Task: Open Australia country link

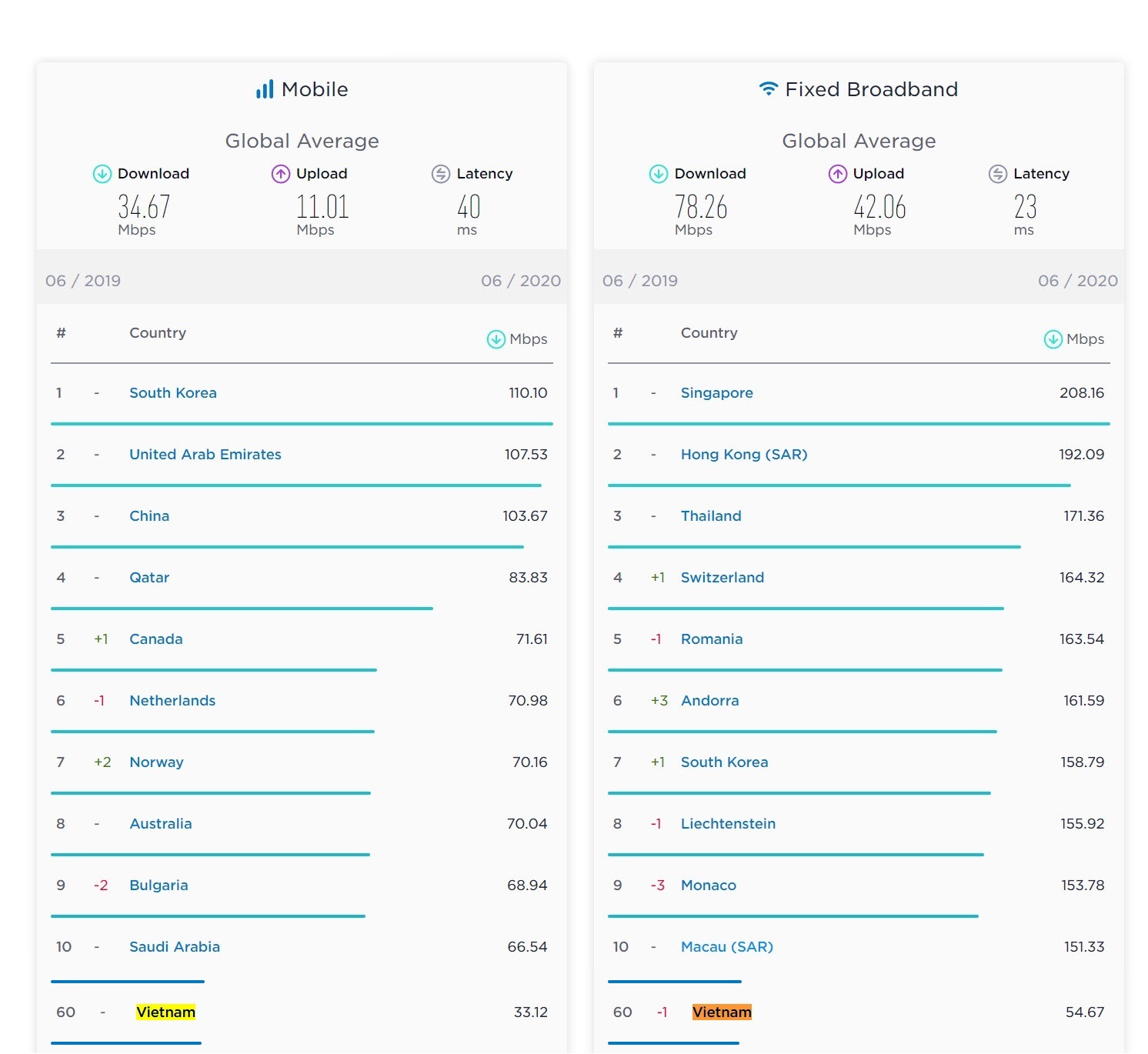Action: (x=161, y=824)
